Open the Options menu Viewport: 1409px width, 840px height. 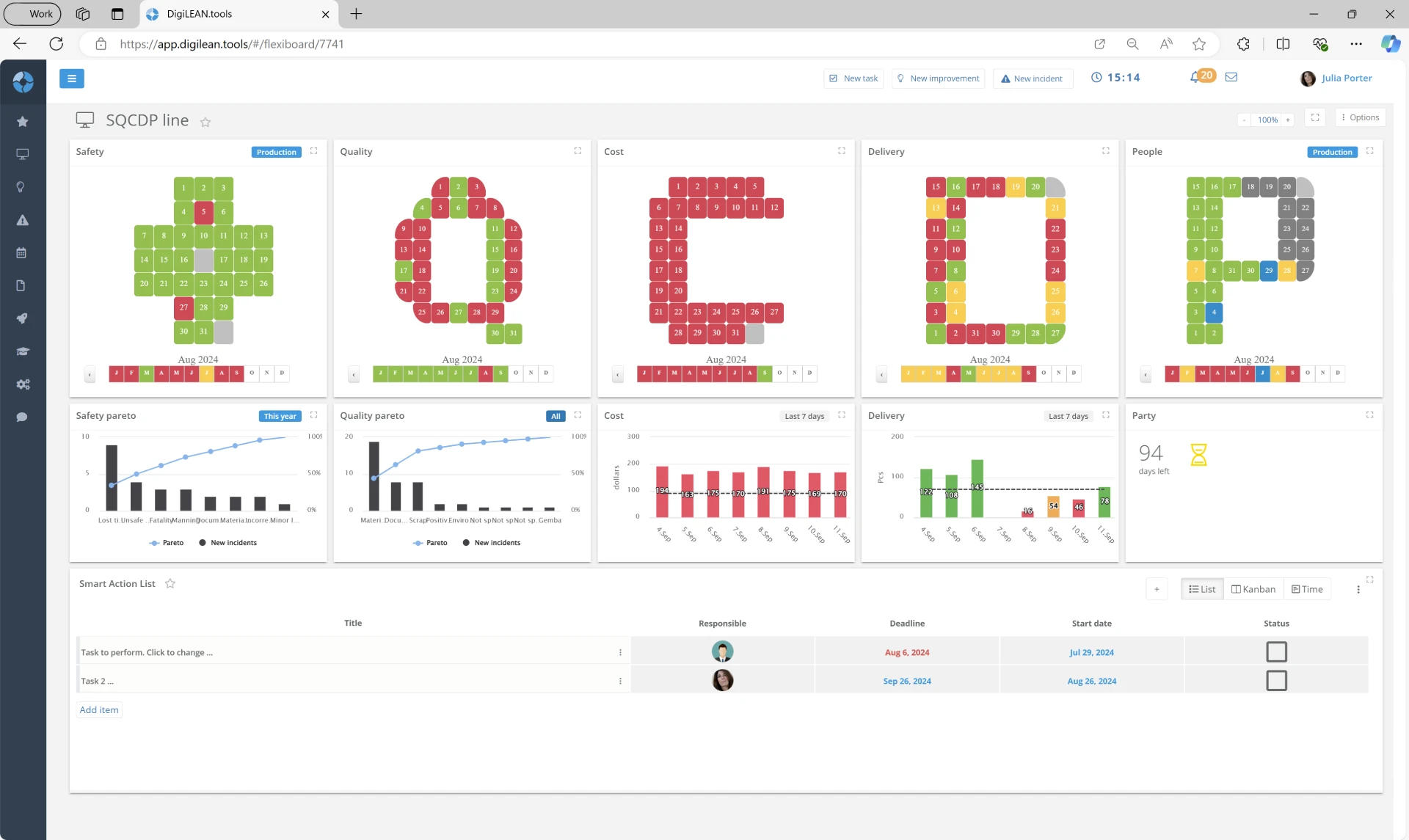[1360, 117]
